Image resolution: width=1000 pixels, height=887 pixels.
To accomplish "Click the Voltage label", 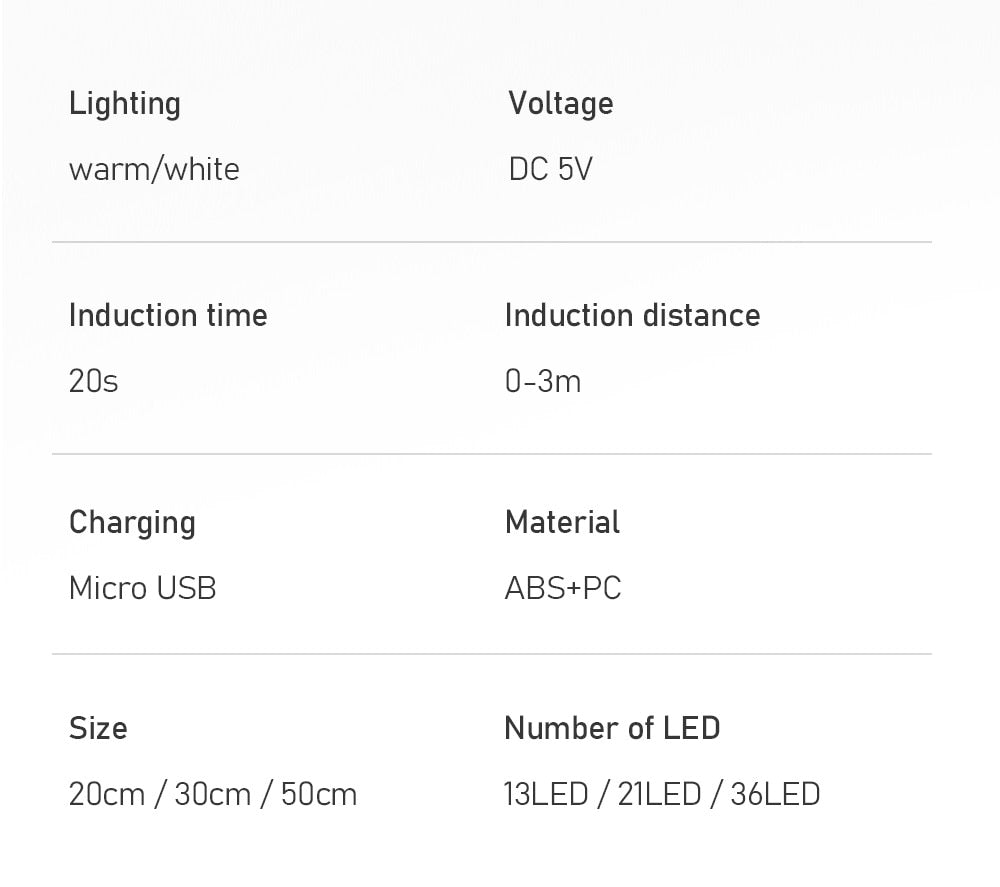I will [560, 104].
